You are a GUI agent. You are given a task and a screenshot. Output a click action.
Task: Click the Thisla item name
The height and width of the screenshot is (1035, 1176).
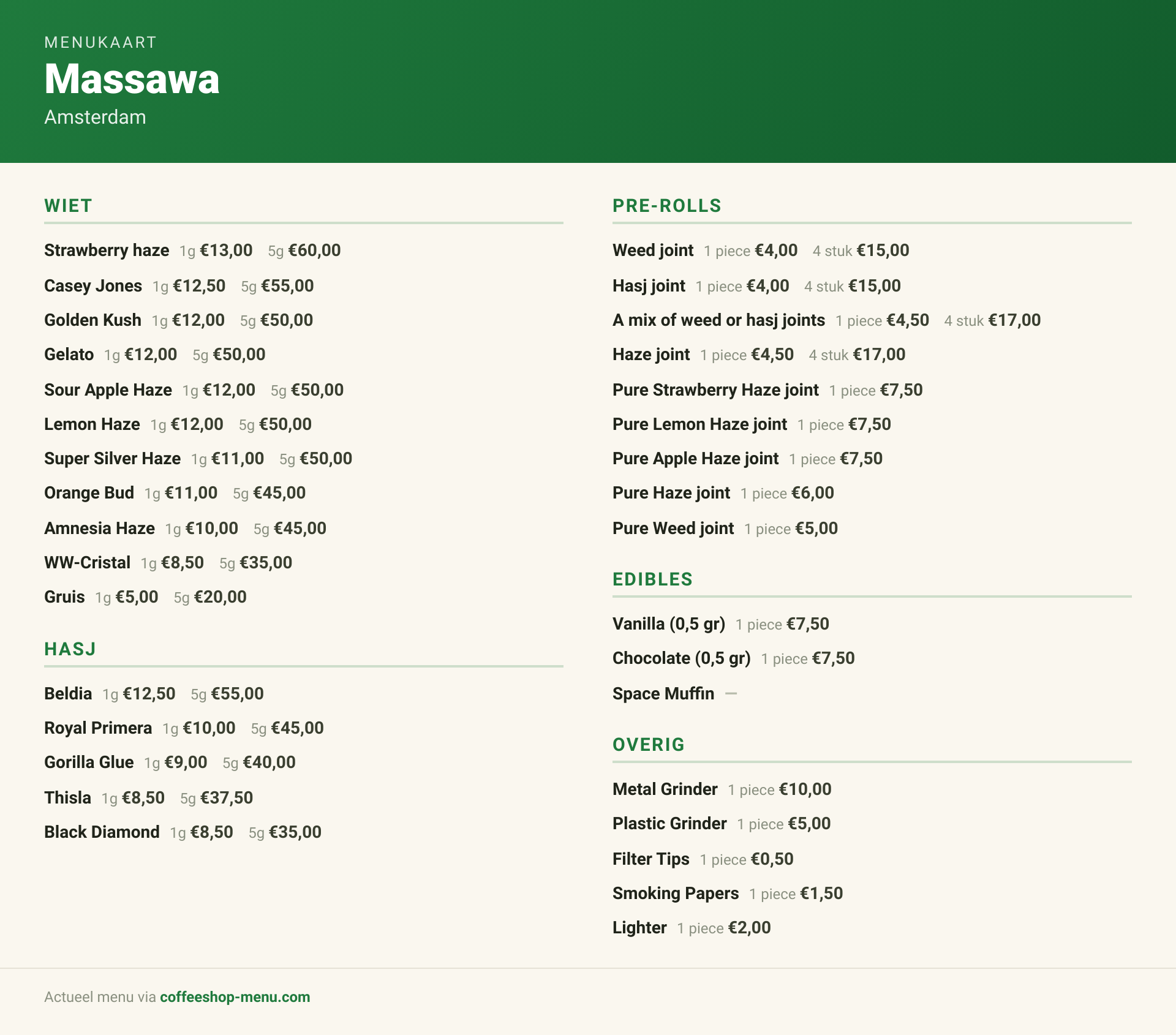(x=67, y=798)
